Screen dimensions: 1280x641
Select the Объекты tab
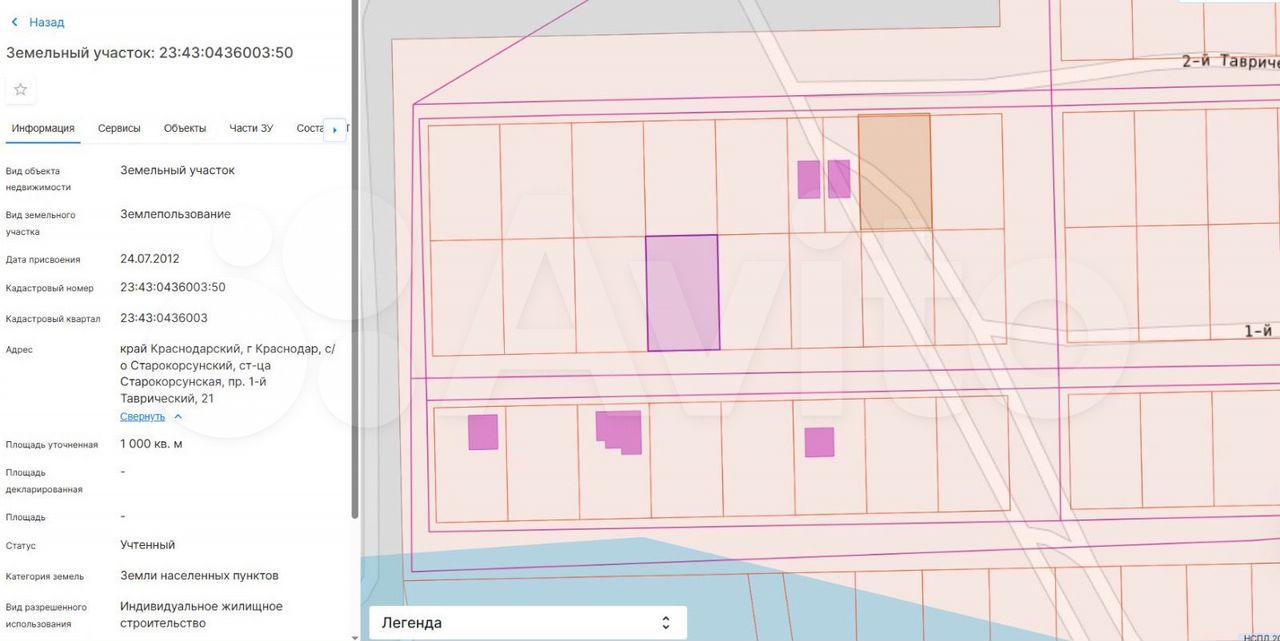185,128
